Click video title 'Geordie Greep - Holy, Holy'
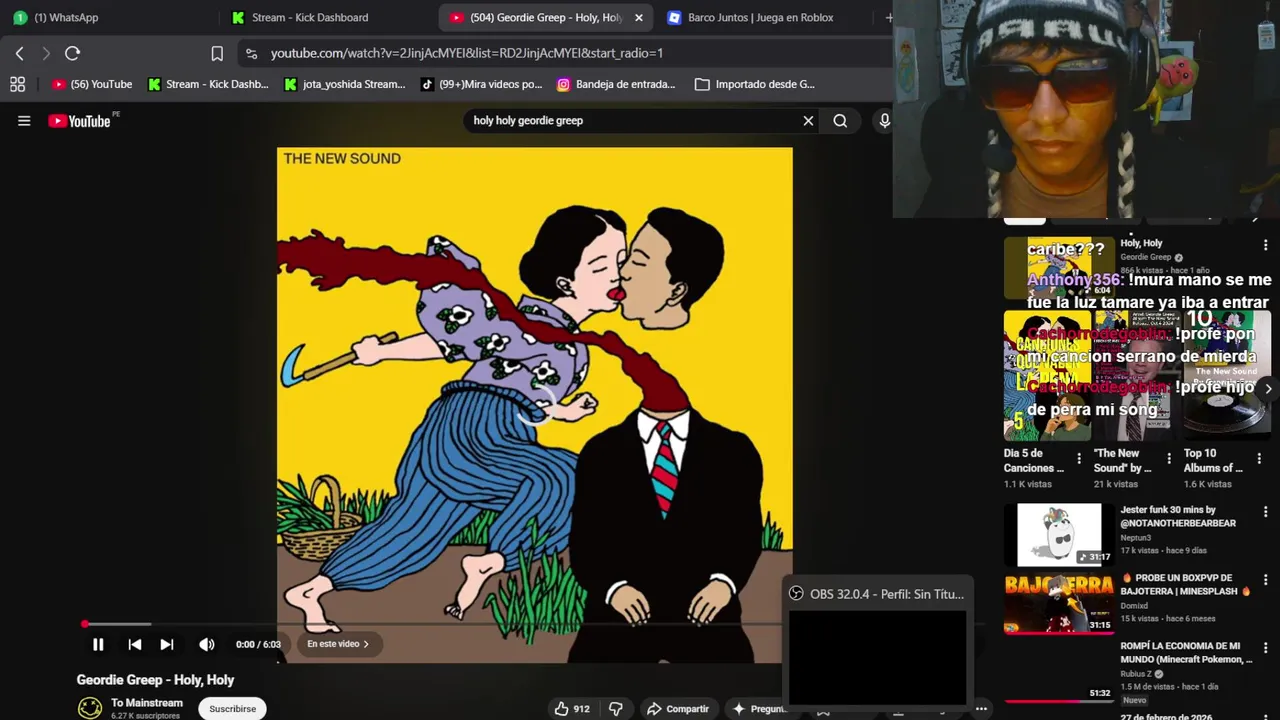This screenshot has width=1280, height=720. pos(155,680)
